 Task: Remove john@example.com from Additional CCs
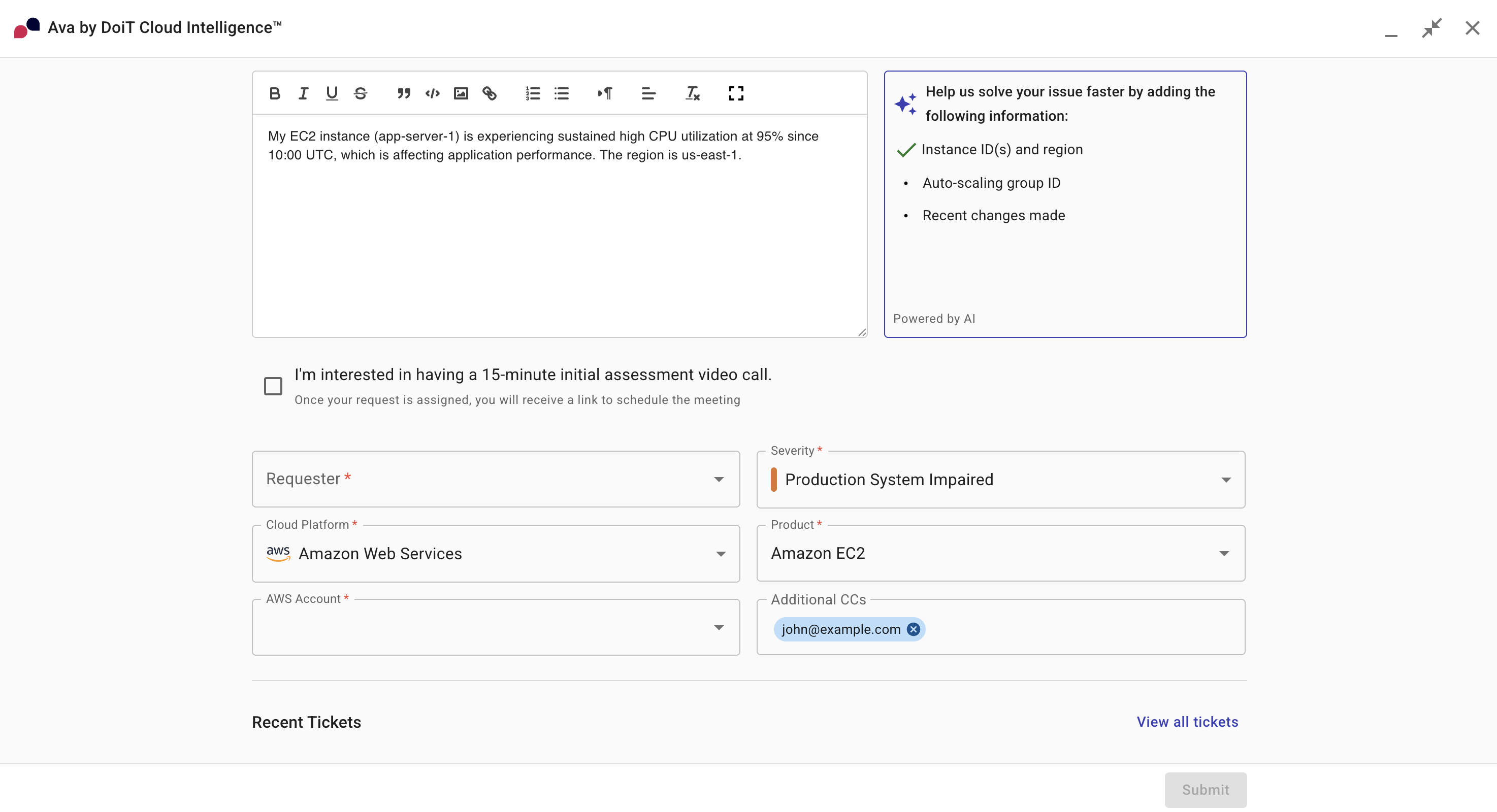pos(914,629)
